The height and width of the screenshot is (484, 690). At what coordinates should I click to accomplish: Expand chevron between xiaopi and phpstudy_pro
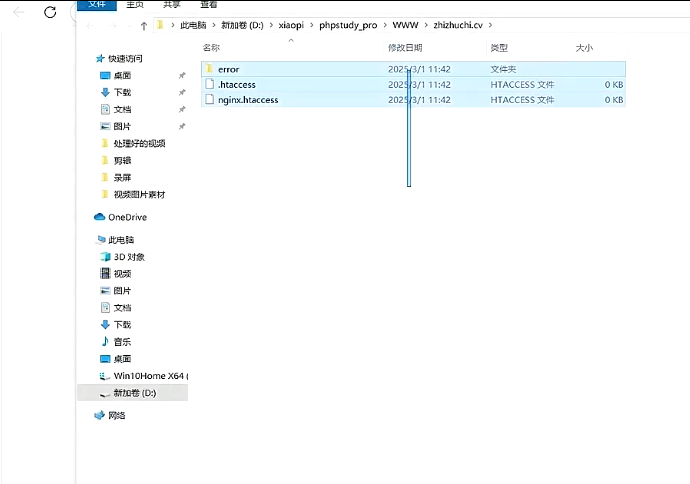pos(312,25)
